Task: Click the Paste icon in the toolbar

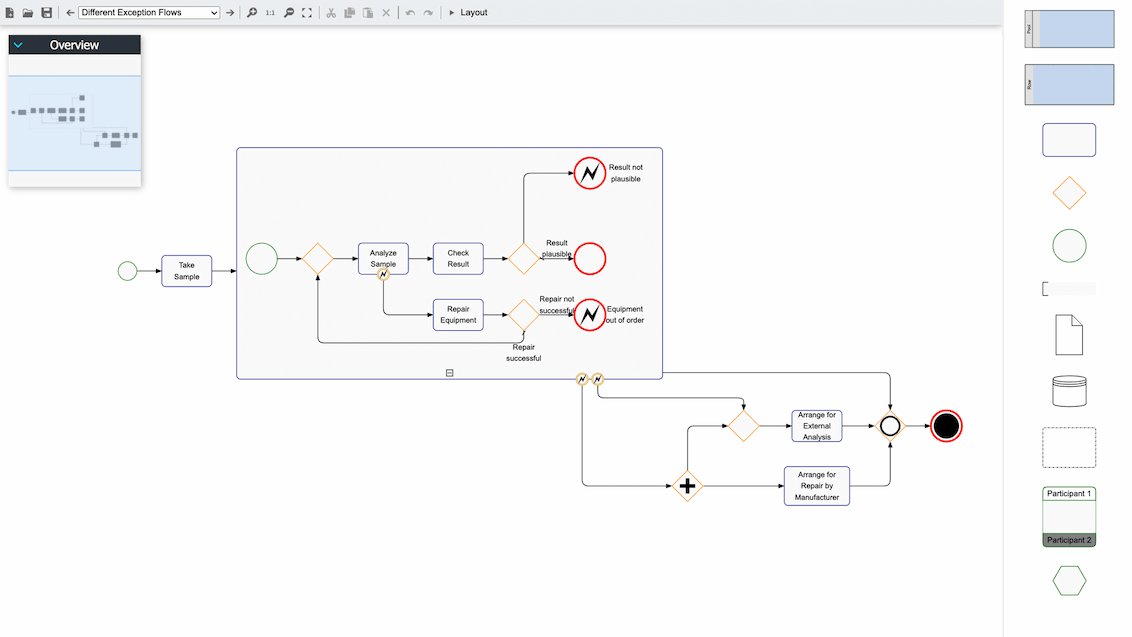Action: click(367, 12)
